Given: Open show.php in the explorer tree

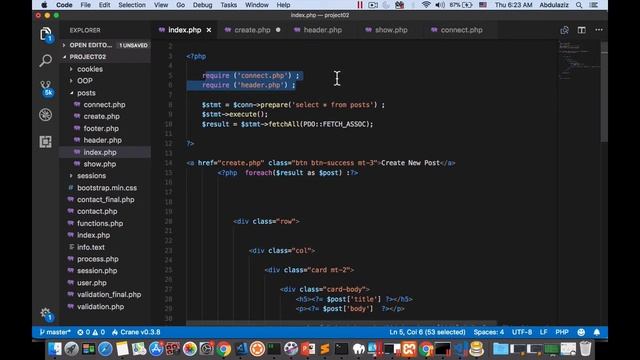Looking at the screenshot, I should [100, 164].
